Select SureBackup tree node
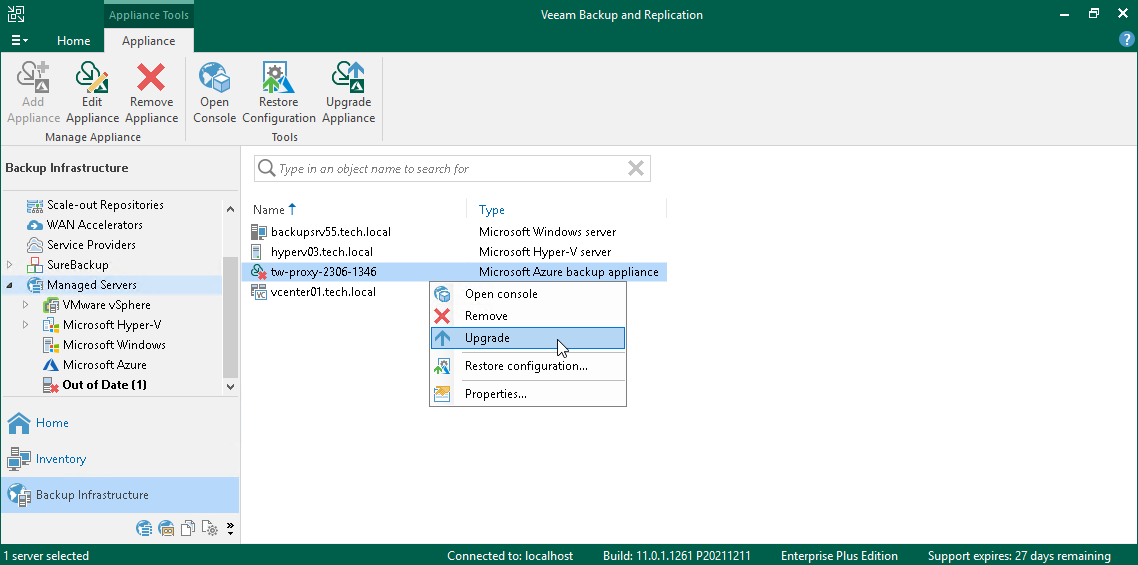The height and width of the screenshot is (565, 1138). (x=78, y=265)
